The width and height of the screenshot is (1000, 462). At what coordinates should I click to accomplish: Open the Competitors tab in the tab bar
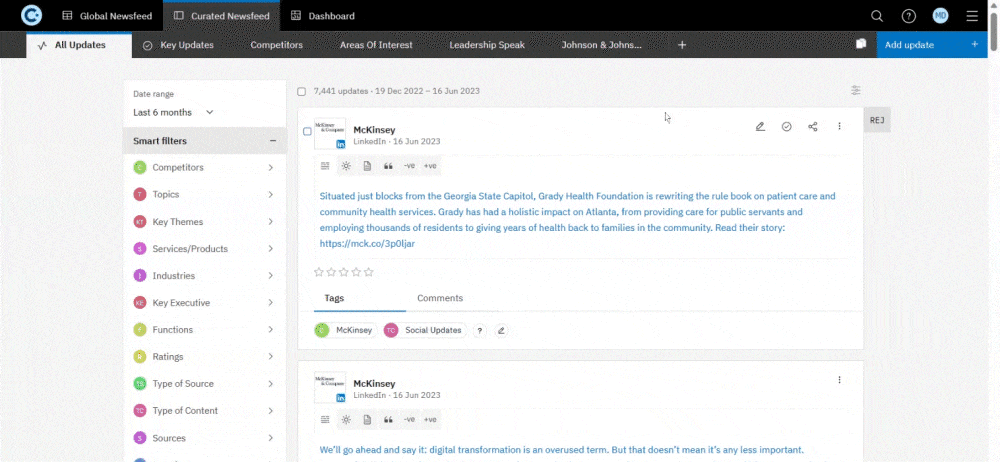click(276, 45)
